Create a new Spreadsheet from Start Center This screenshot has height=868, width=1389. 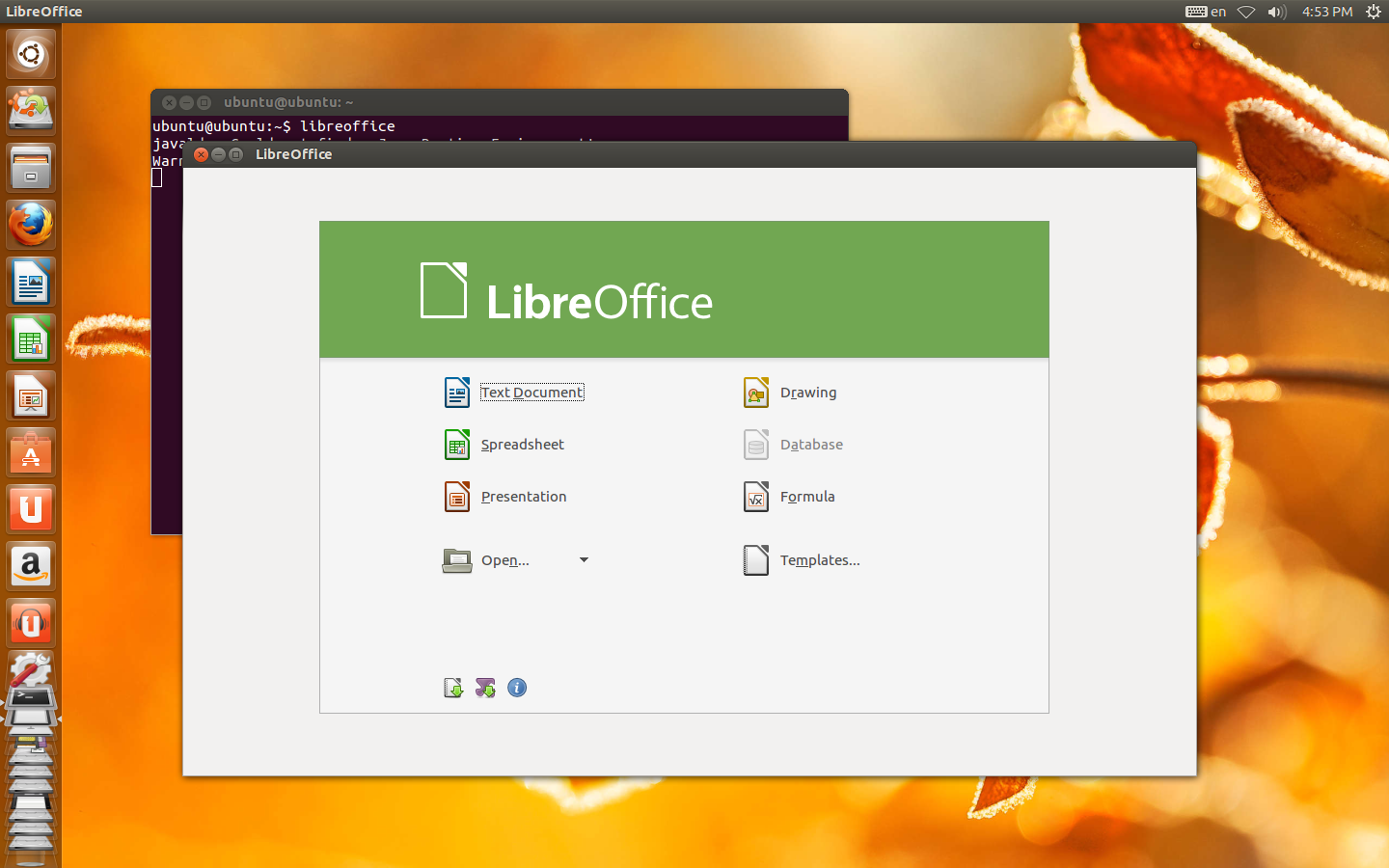504,445
